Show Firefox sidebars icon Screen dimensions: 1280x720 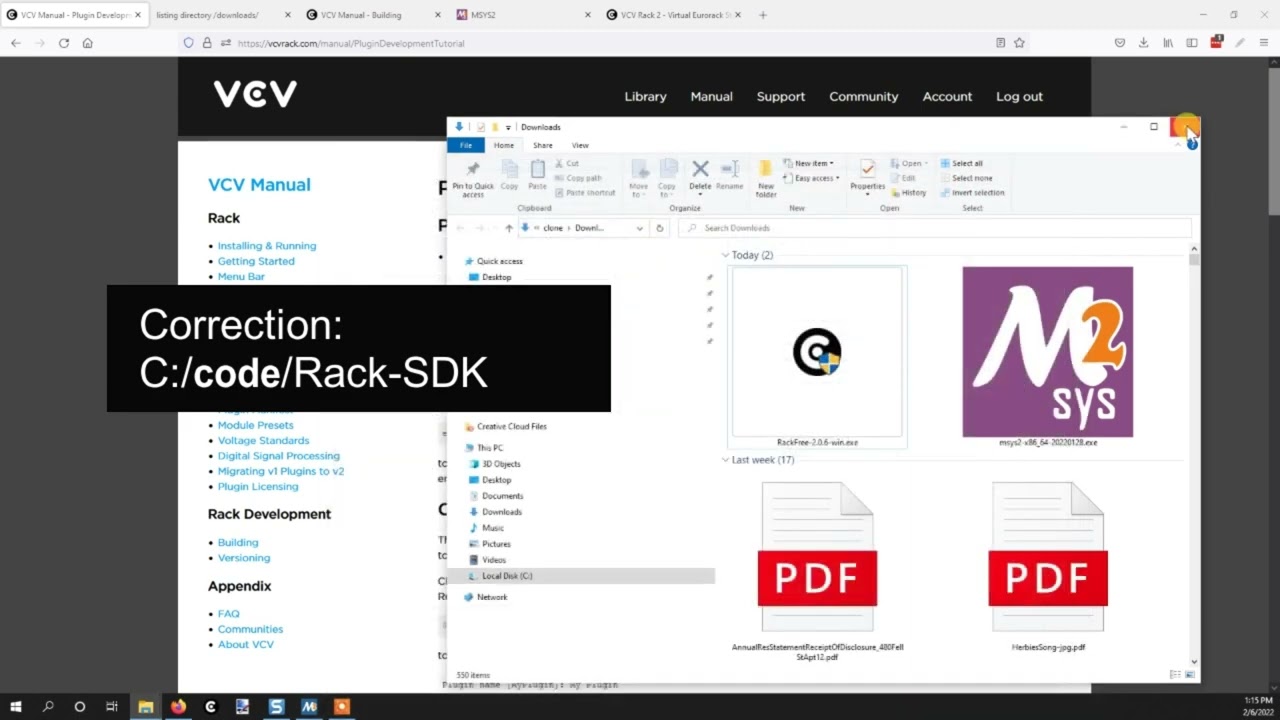click(1192, 43)
